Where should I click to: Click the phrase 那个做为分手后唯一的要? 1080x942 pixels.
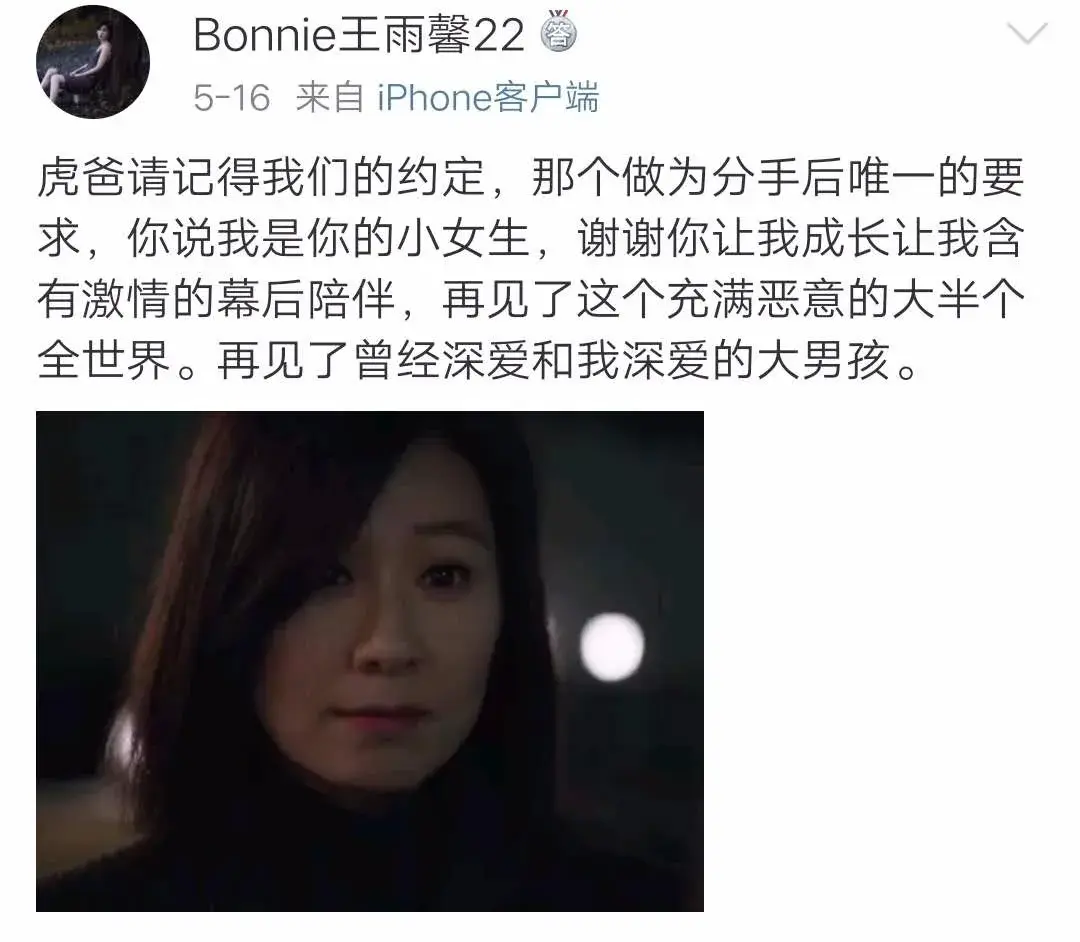click(778, 178)
